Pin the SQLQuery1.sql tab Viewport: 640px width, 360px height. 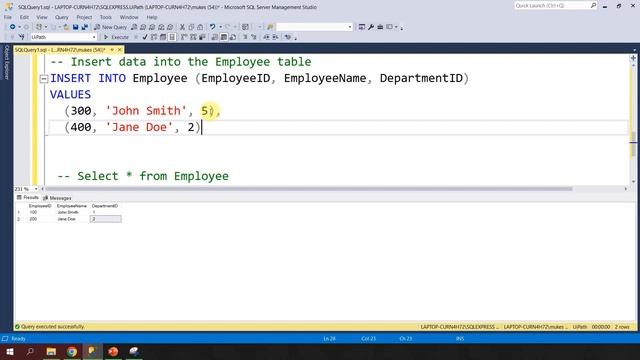[x=112, y=50]
